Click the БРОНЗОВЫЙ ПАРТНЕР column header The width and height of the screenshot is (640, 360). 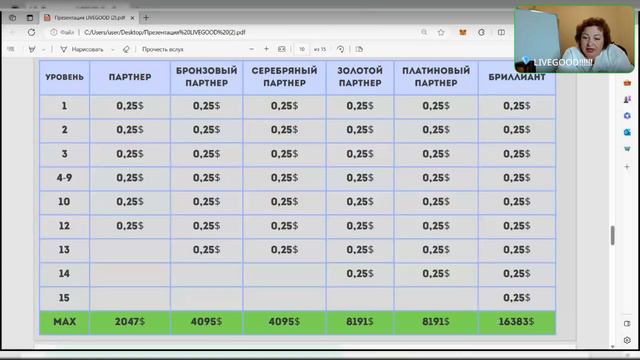207,77
